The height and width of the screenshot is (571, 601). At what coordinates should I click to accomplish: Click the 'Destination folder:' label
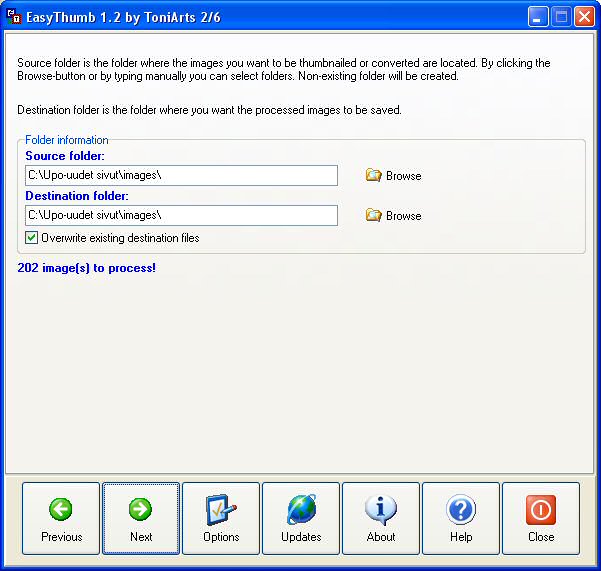(x=77, y=196)
